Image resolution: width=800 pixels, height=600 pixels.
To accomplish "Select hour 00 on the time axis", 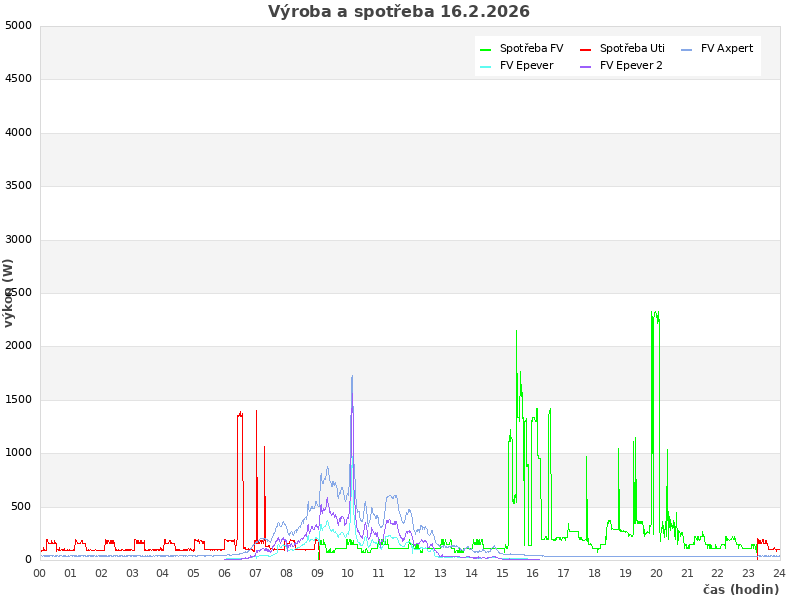I will coord(40,573).
